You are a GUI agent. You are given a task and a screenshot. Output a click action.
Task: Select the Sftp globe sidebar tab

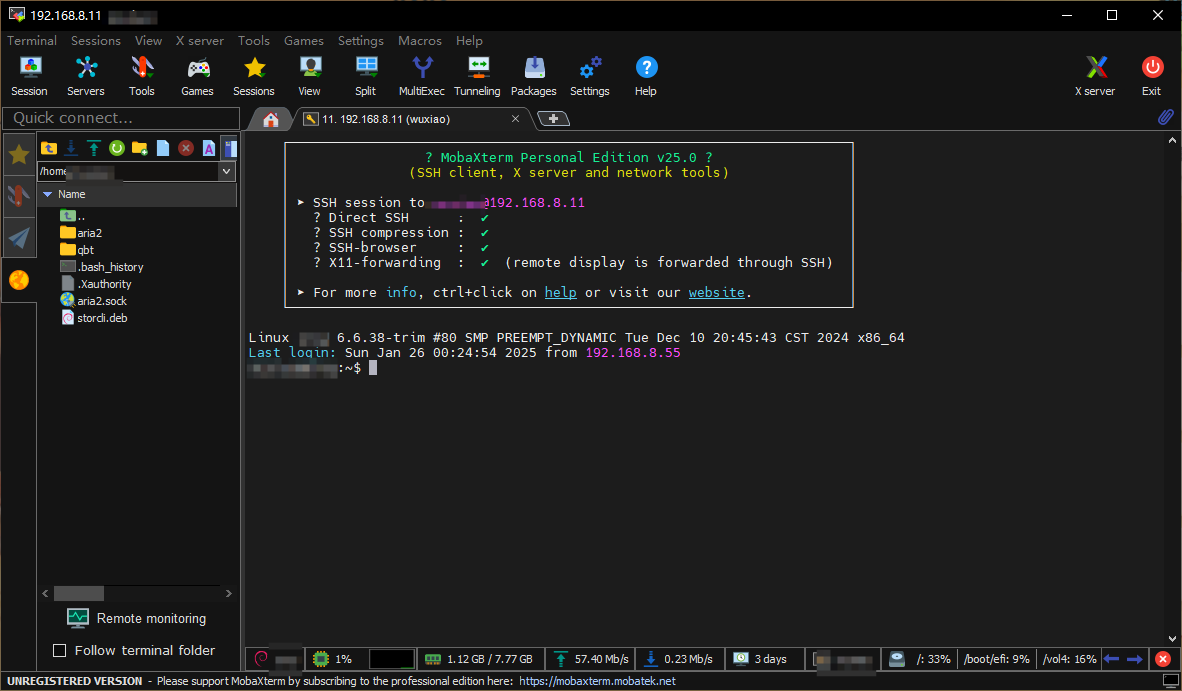click(x=19, y=280)
